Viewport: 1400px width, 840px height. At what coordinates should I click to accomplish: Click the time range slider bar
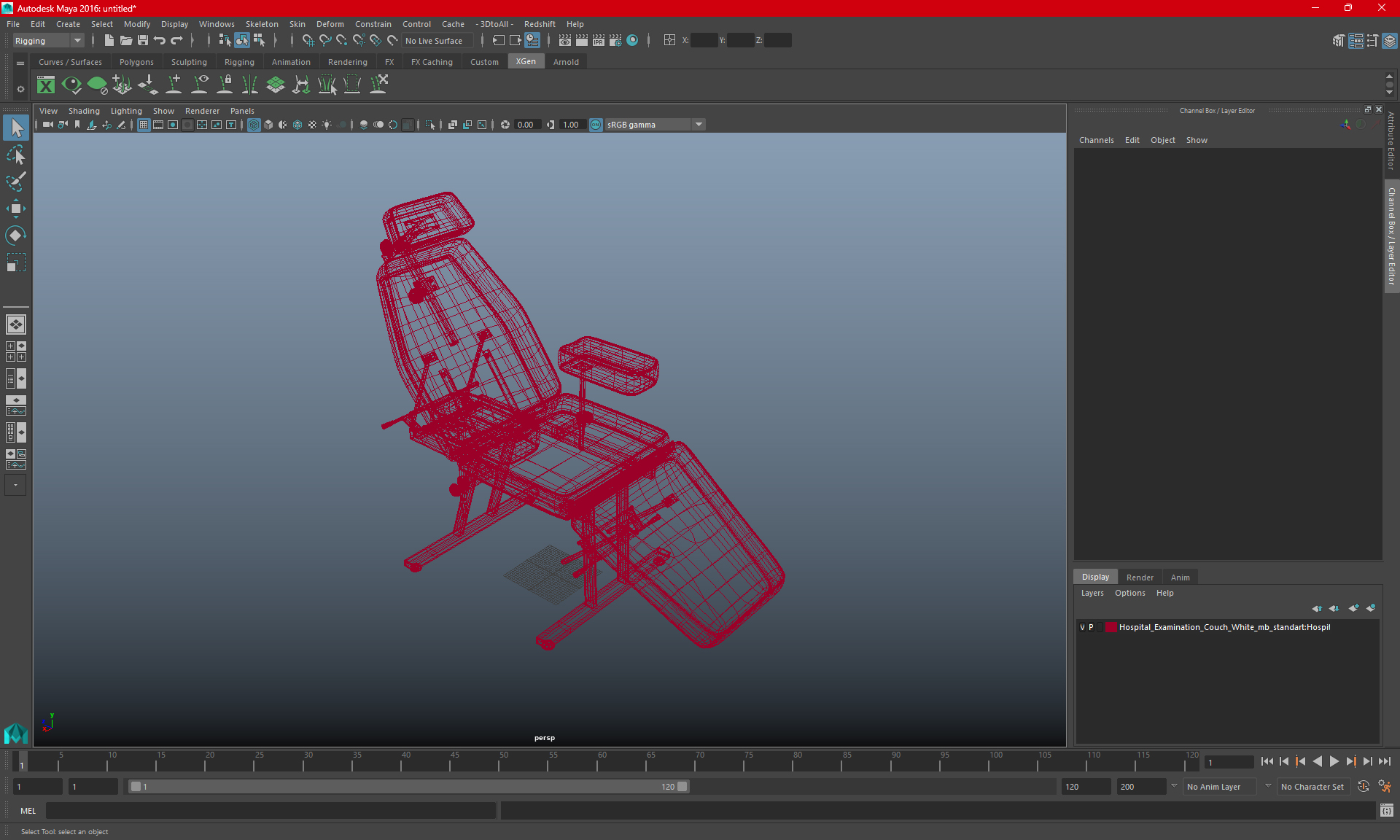point(408,787)
